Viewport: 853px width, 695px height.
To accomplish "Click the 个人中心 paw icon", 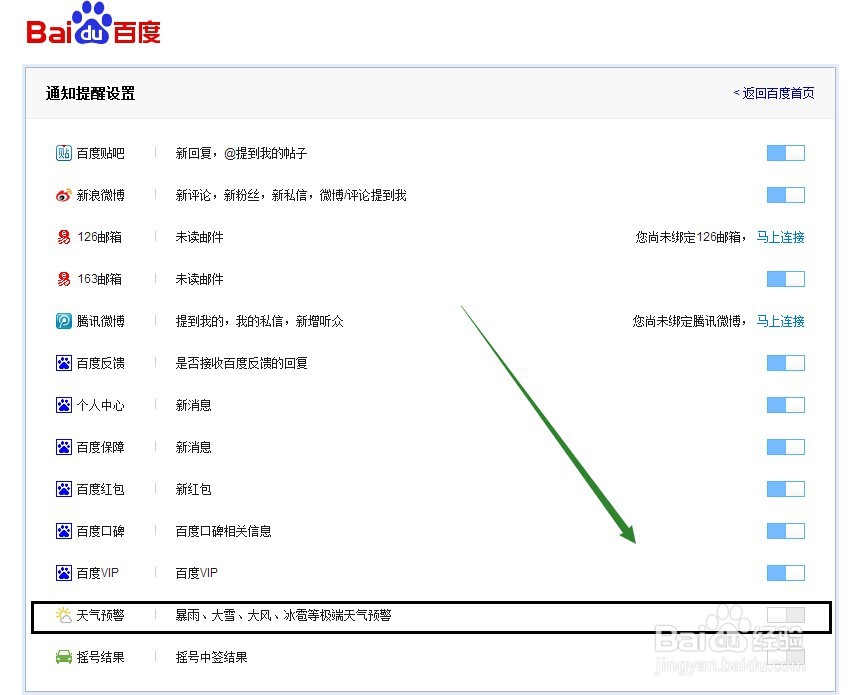I will click(x=64, y=405).
